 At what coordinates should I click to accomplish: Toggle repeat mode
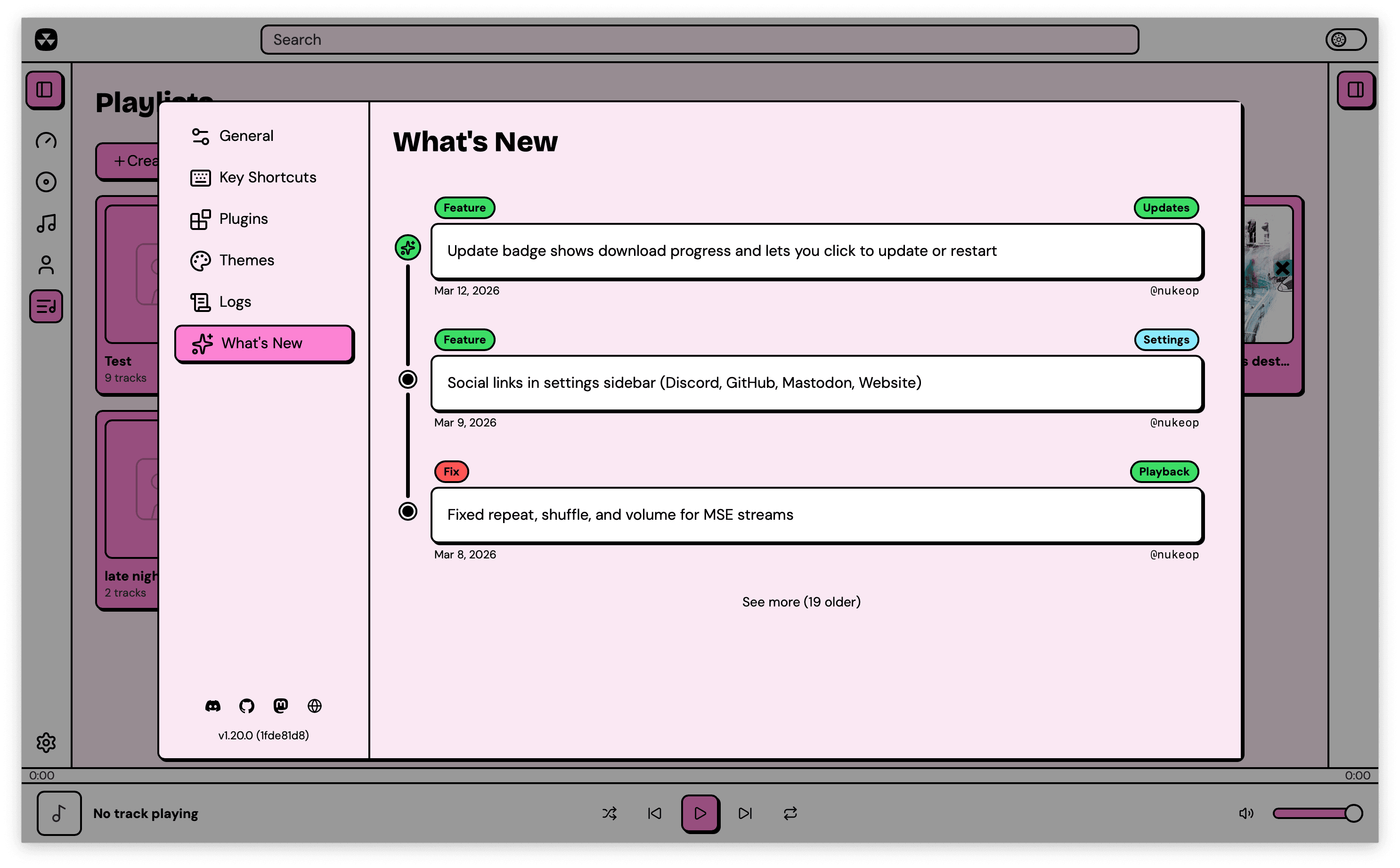point(790,813)
